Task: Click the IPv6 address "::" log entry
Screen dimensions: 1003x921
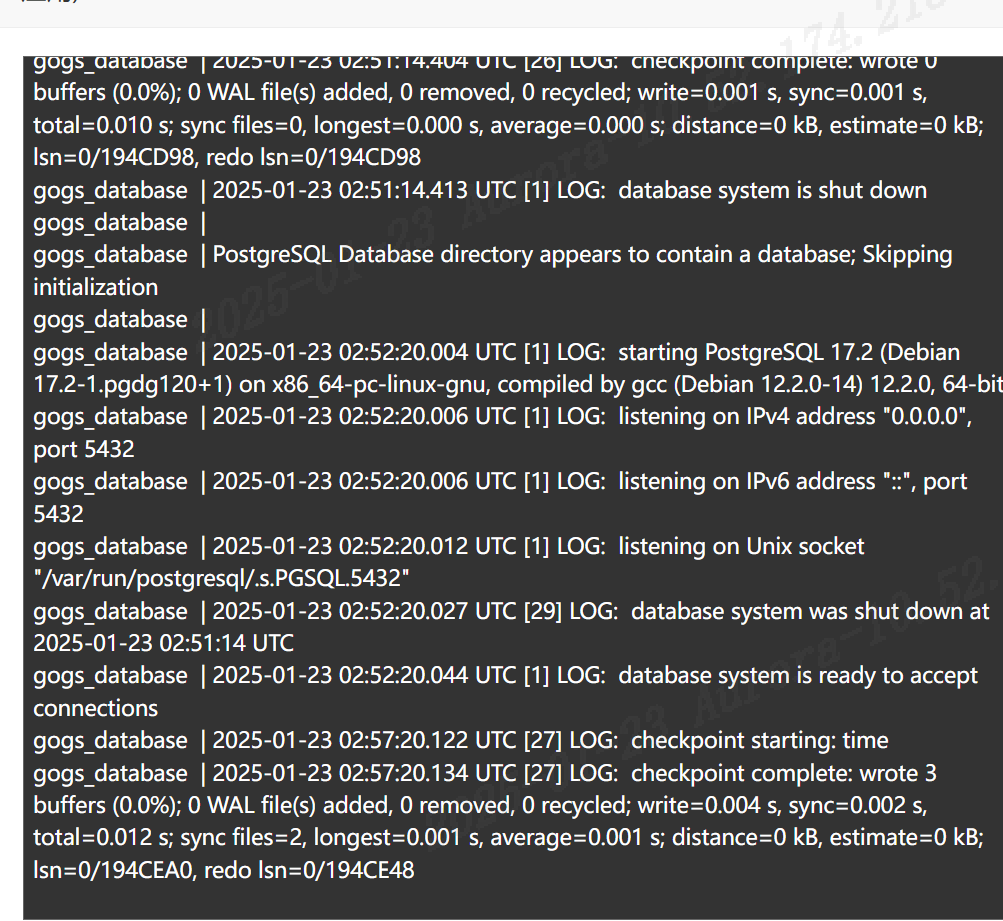Action: pos(500,498)
